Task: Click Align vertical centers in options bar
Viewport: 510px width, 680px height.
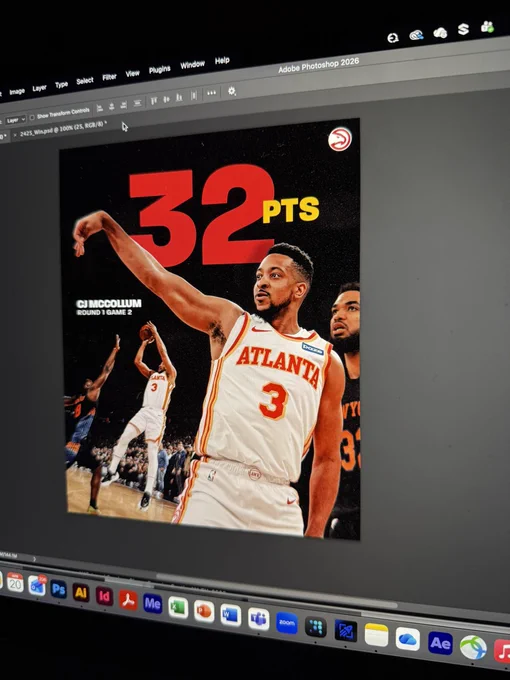Action: tap(166, 99)
